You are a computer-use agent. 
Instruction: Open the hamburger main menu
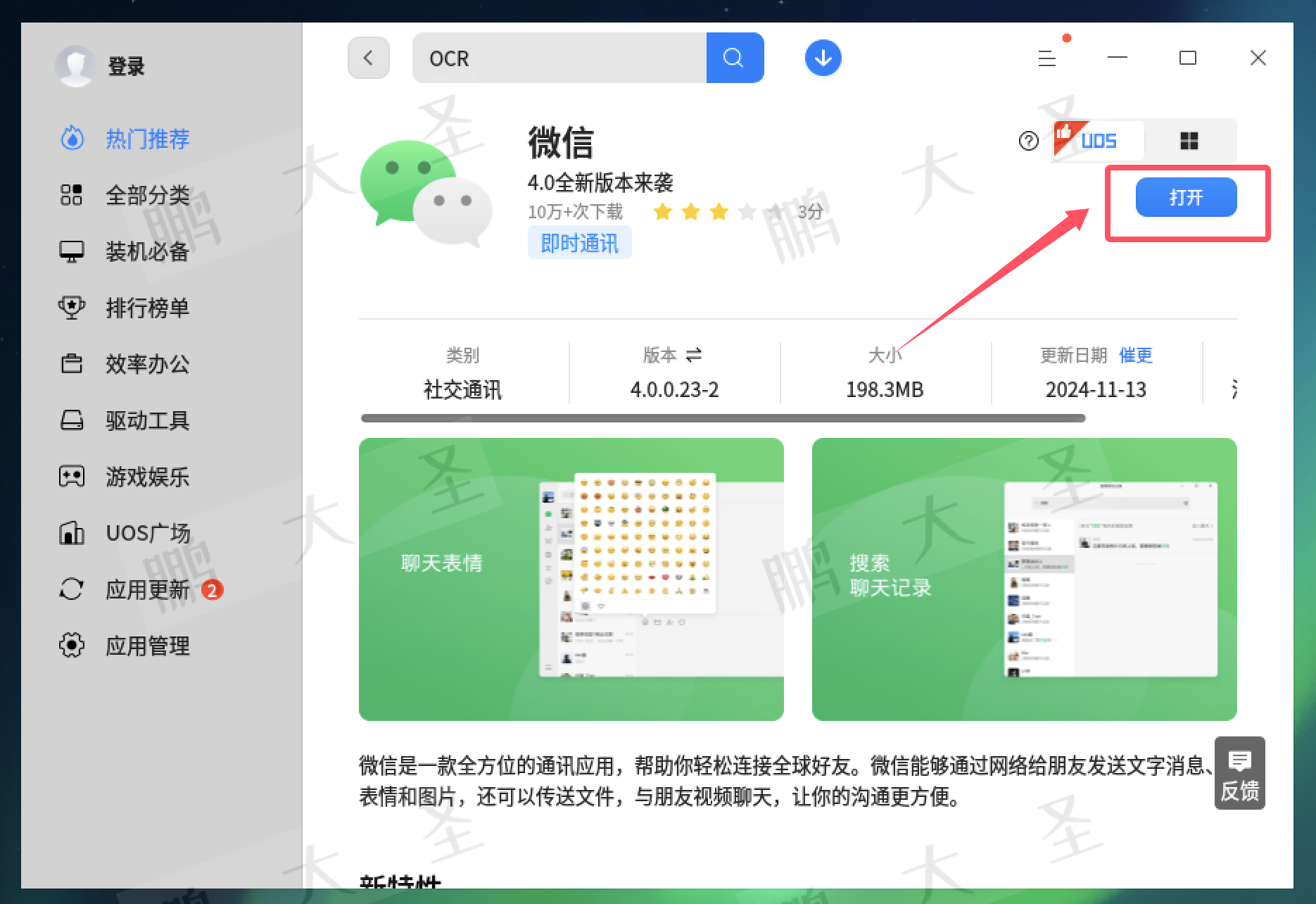(1047, 58)
